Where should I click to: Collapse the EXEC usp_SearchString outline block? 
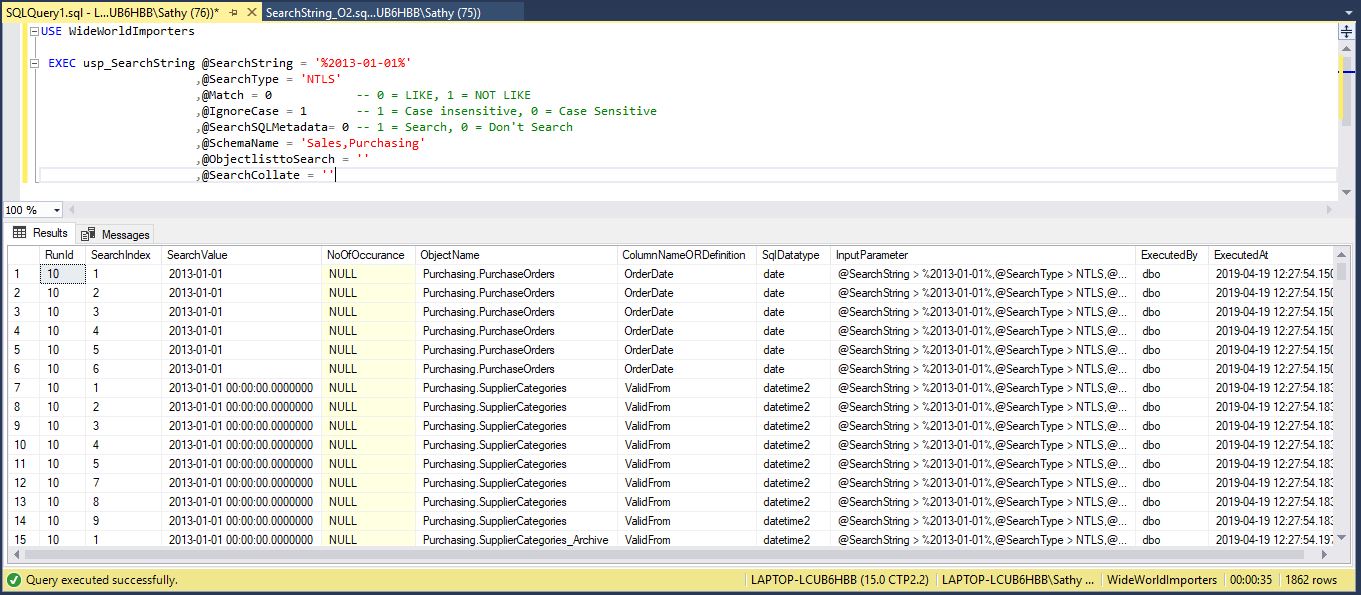click(x=36, y=63)
